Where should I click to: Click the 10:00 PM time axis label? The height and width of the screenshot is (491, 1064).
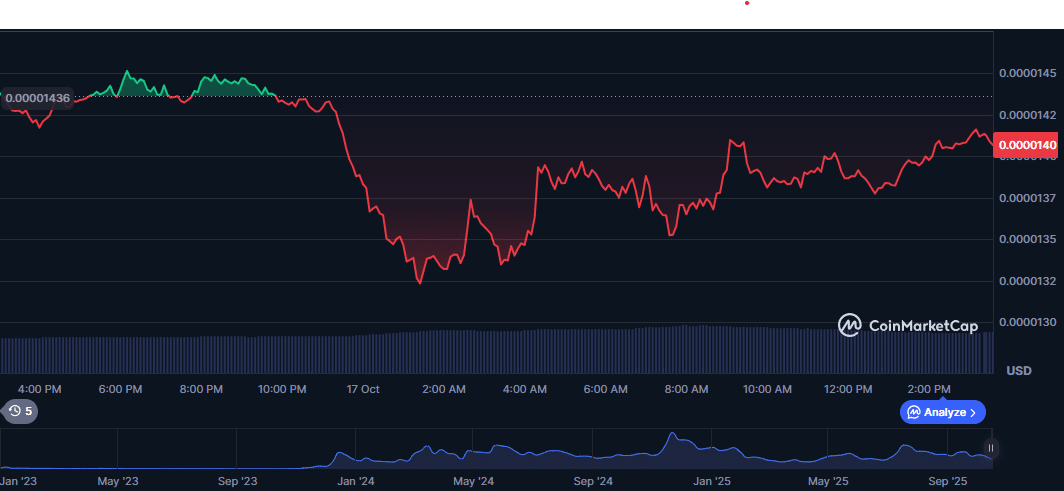282,388
